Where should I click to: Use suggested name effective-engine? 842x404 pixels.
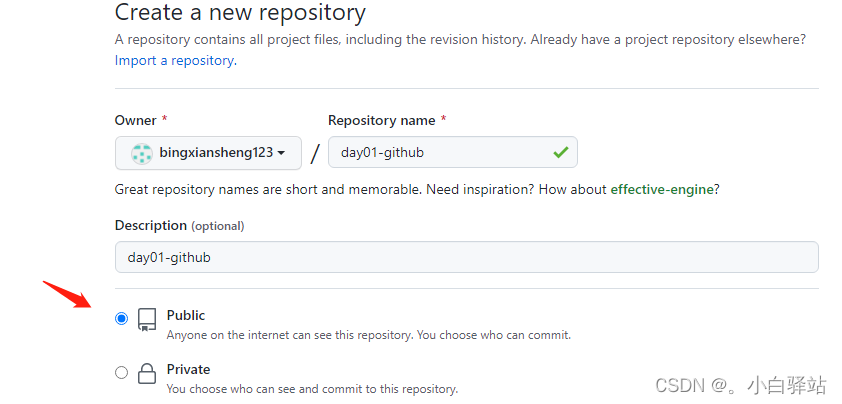[662, 189]
